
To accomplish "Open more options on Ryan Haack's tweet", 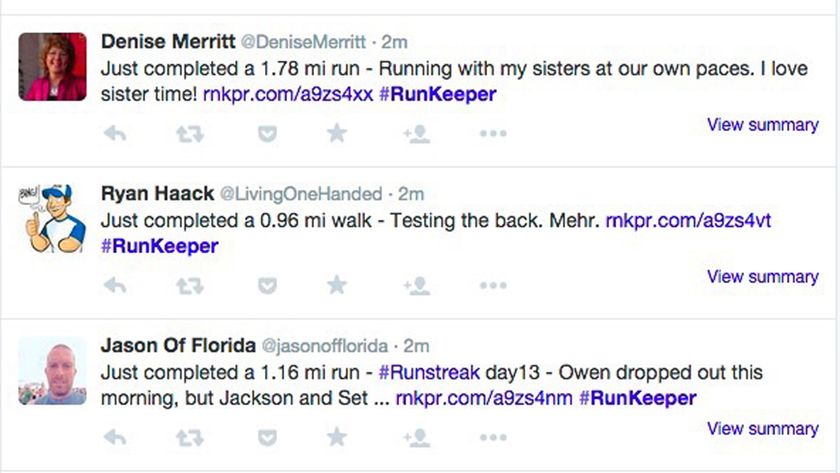I will tap(493, 286).
